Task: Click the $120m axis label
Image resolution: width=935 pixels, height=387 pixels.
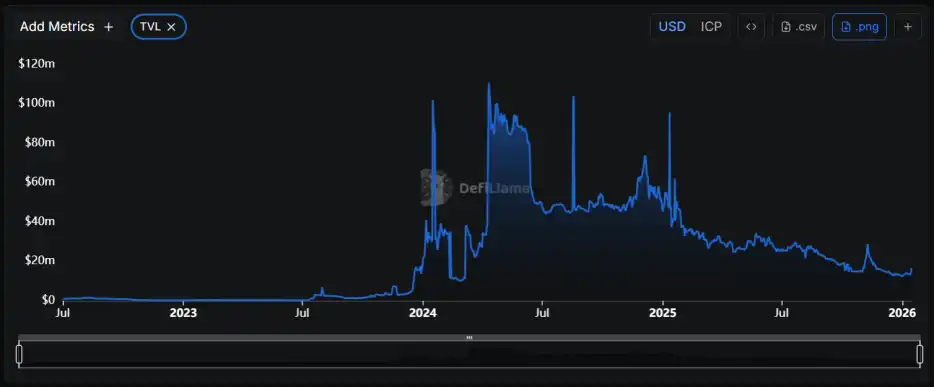Action: (37, 63)
